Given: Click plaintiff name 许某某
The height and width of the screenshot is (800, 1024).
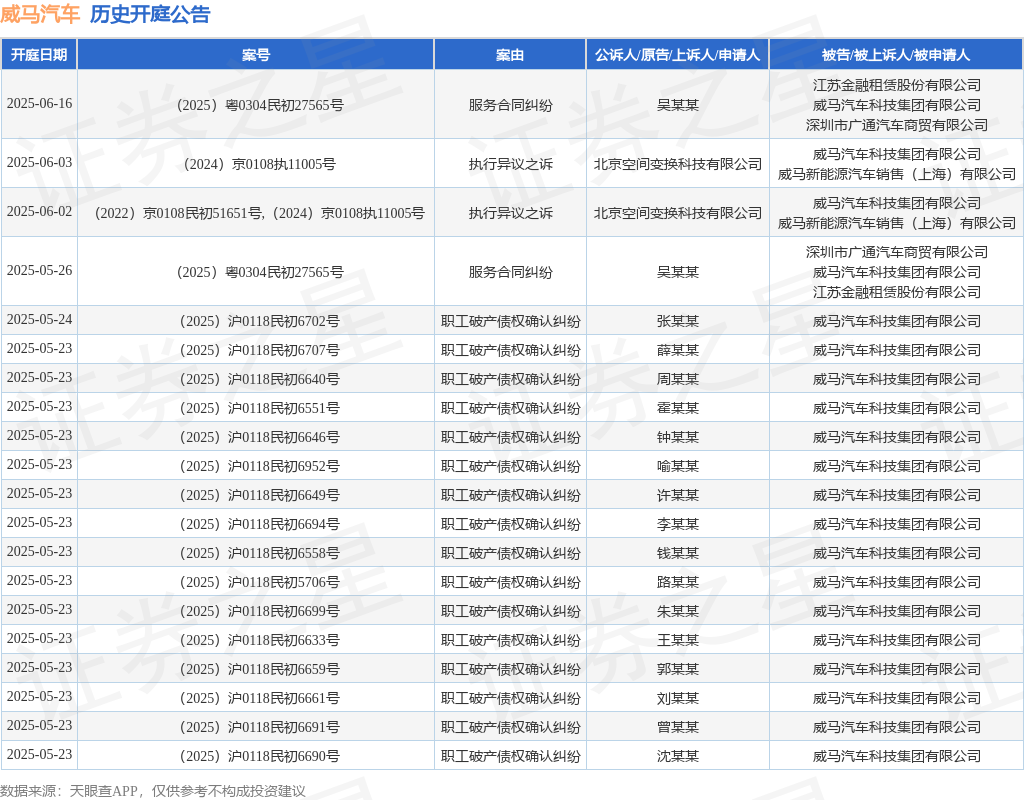Looking at the screenshot, I should (678, 495).
